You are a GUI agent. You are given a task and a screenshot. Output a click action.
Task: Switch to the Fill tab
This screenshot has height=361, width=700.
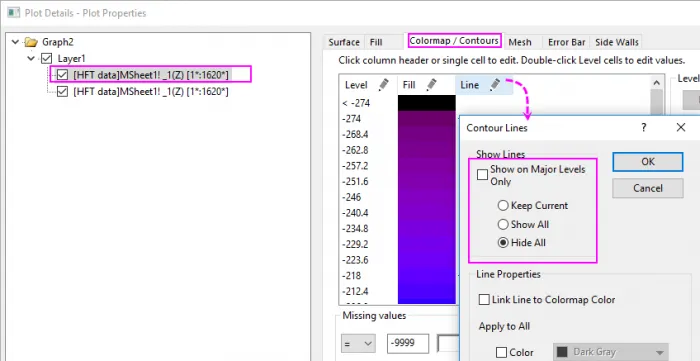pos(376,42)
